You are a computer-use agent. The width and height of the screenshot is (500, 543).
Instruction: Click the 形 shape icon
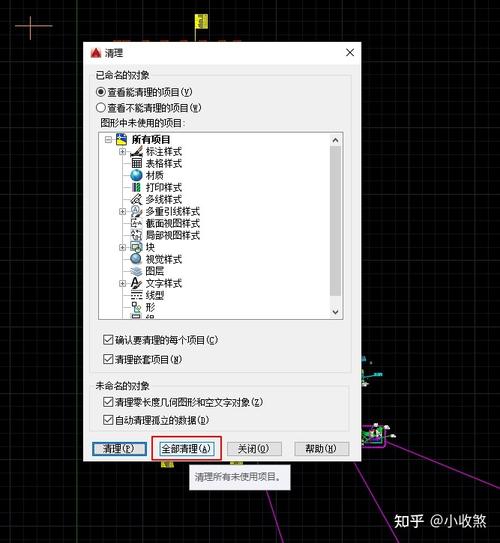tap(136, 307)
